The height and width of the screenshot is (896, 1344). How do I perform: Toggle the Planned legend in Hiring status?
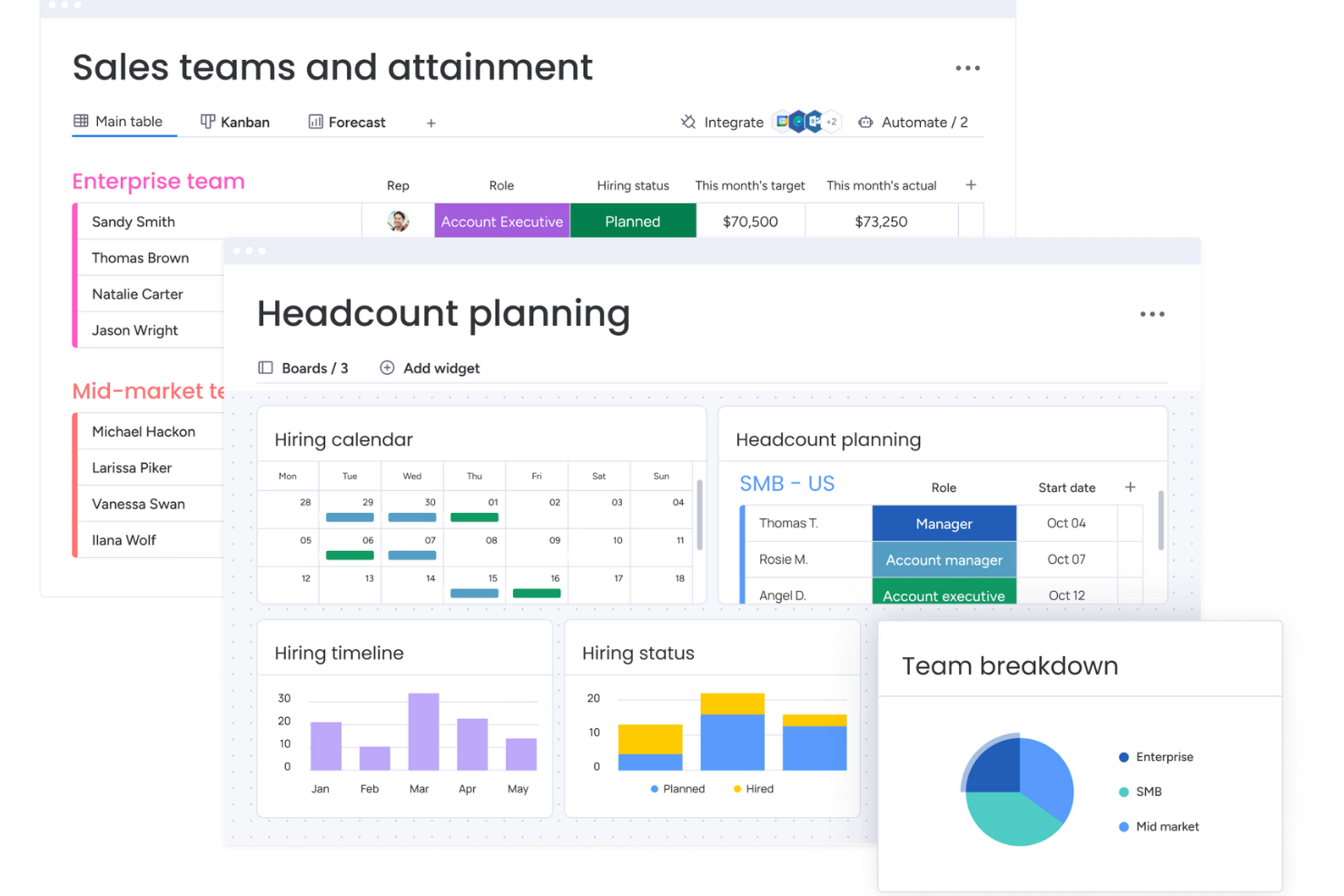tap(677, 789)
